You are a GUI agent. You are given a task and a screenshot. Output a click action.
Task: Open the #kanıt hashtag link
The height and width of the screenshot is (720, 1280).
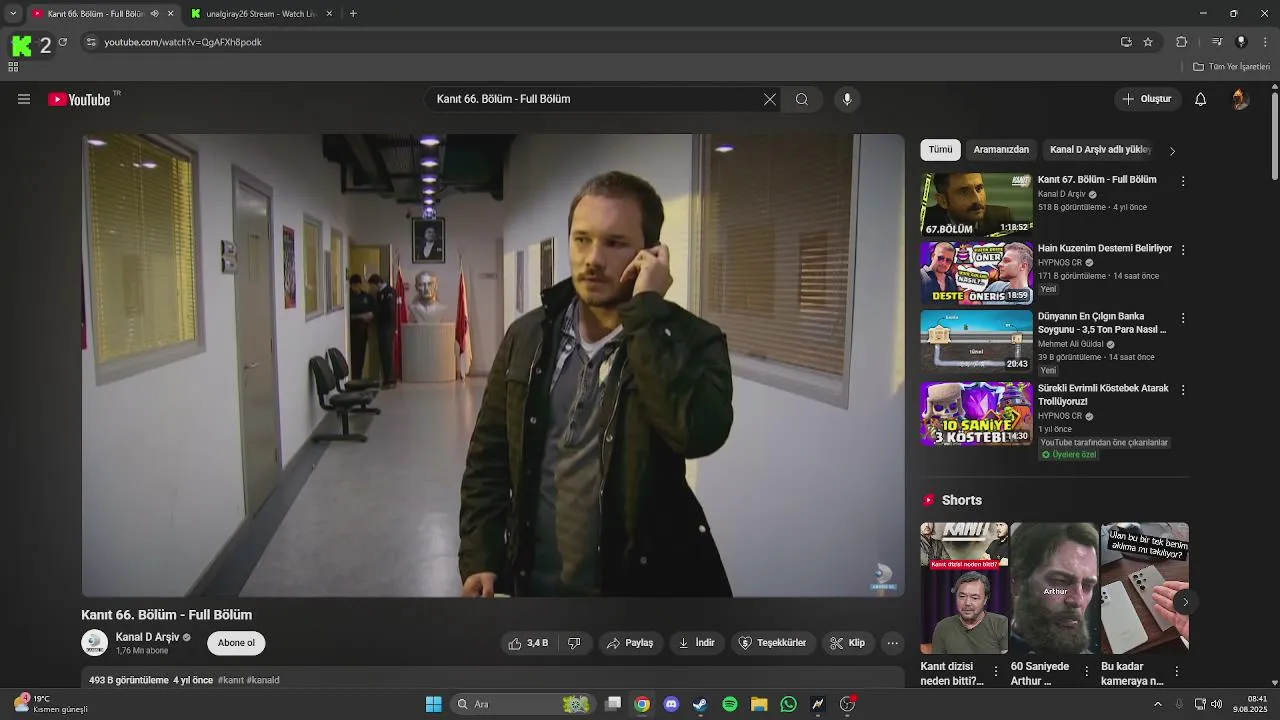[230, 680]
